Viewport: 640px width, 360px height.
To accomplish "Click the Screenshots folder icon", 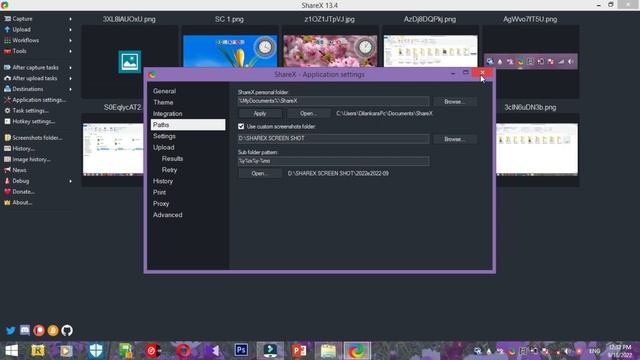I will pos(7,138).
